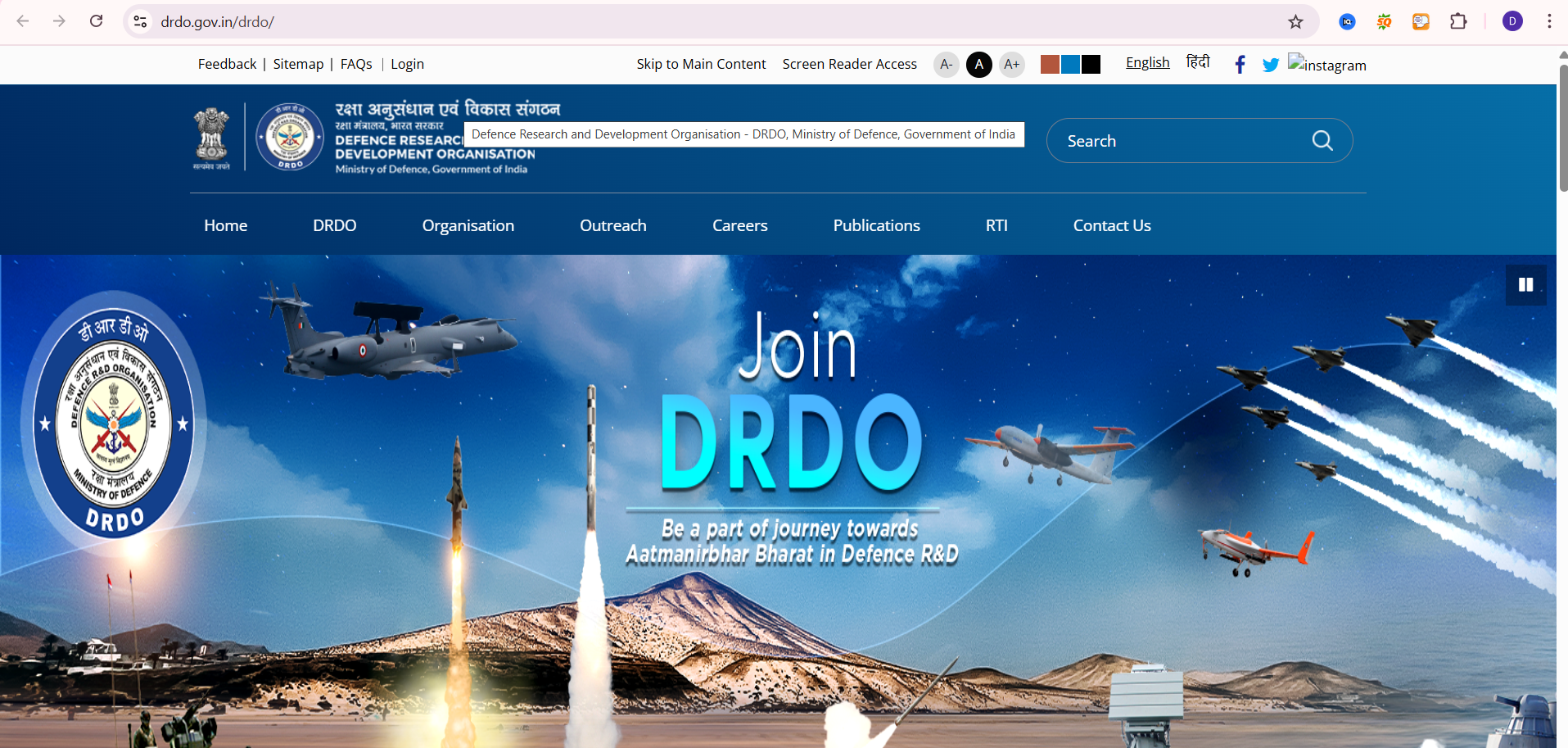Viewport: 1568px width, 748px height.
Task: Open the green-orange extension icon
Action: point(1384,22)
